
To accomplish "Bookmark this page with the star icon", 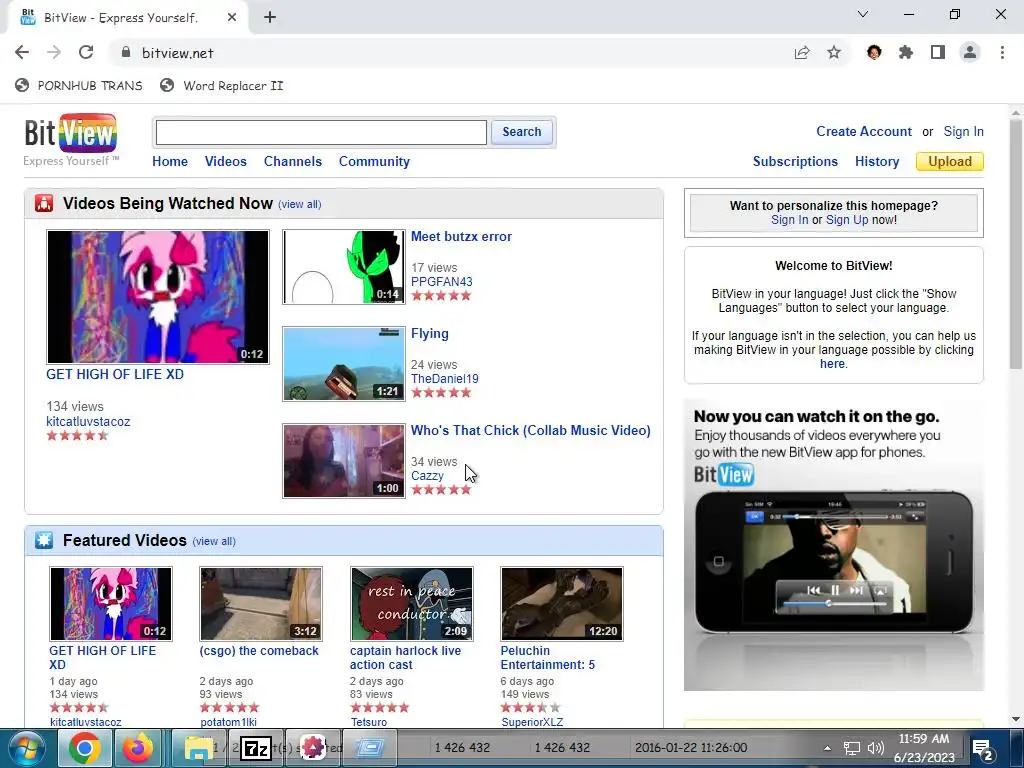I will [x=834, y=52].
